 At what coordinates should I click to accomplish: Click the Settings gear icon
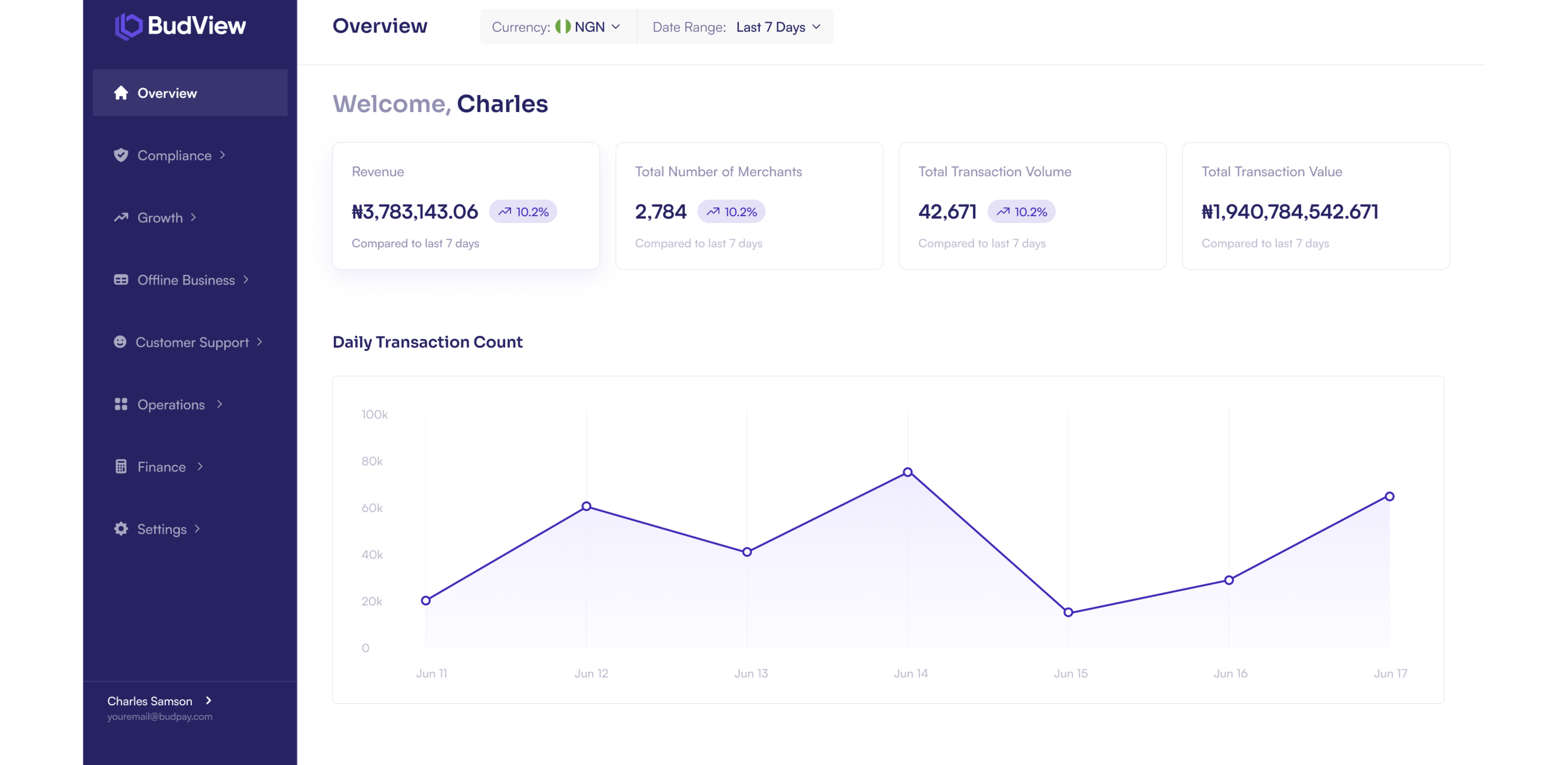[121, 528]
